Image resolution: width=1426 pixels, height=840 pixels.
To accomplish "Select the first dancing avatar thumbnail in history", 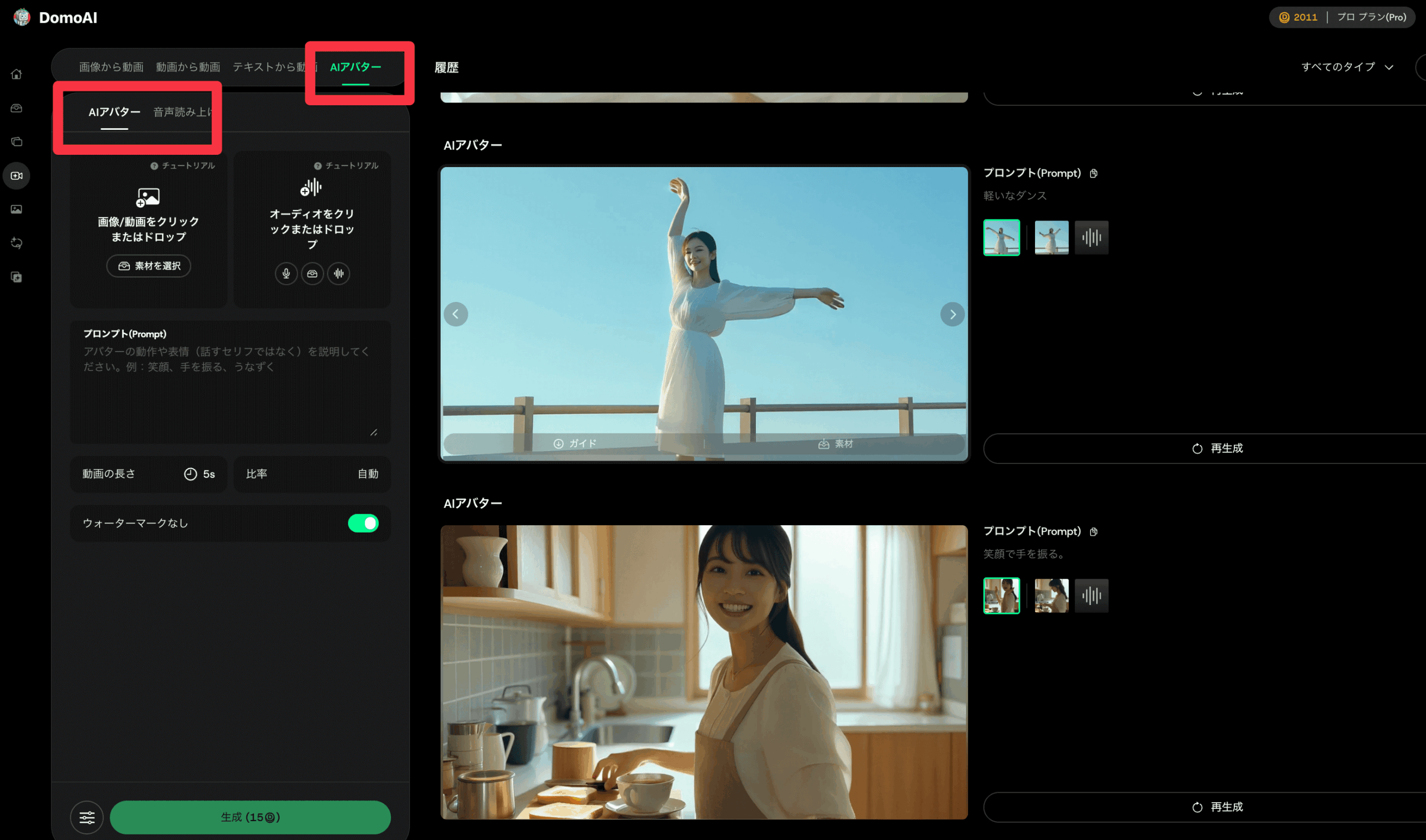I will click(x=1002, y=237).
